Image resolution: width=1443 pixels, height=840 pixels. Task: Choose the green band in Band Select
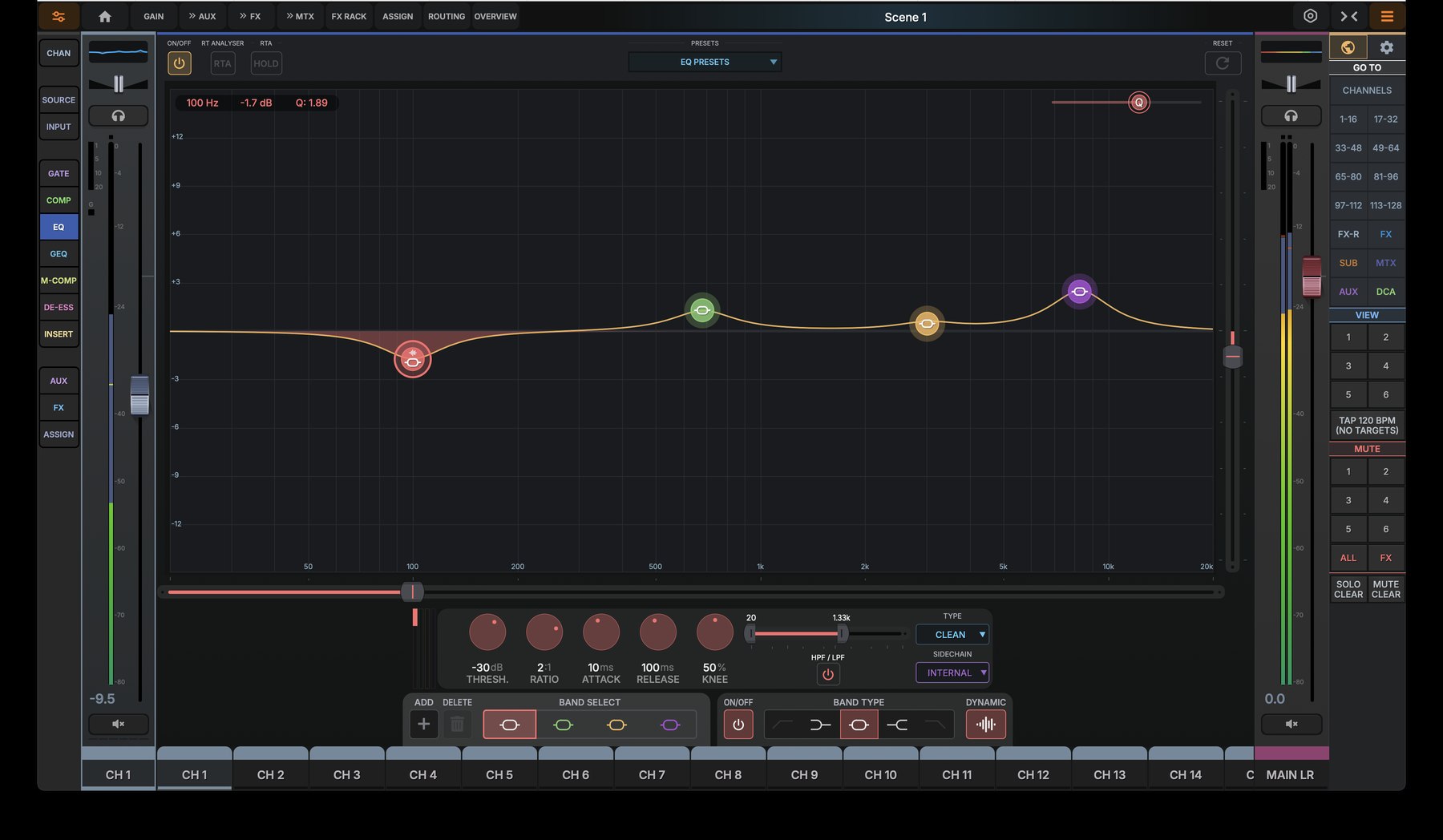click(x=563, y=725)
